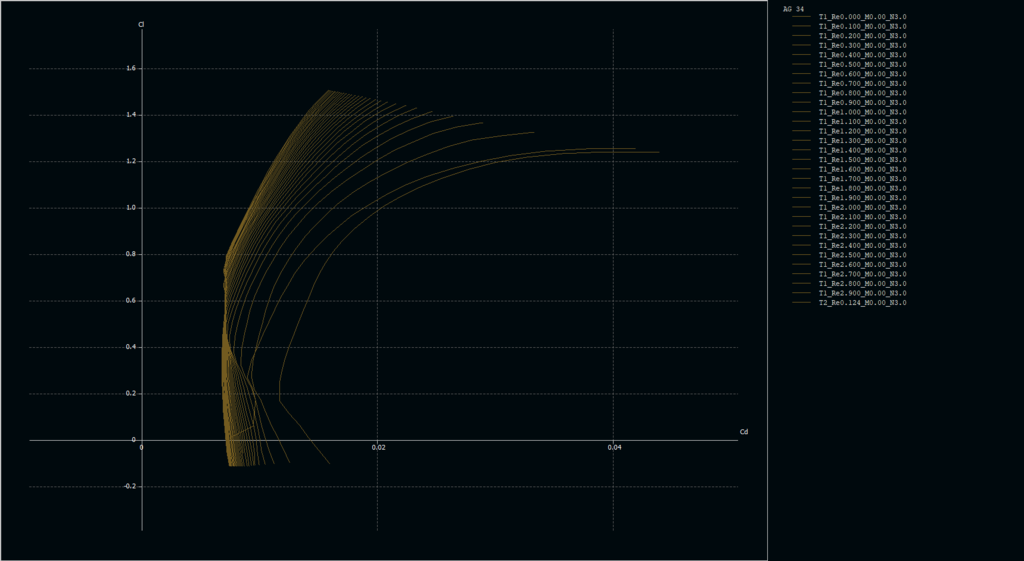Viewport: 1024px width, 561px height.
Task: Click the AG 34 airfoil legend title
Action: (x=793, y=8)
